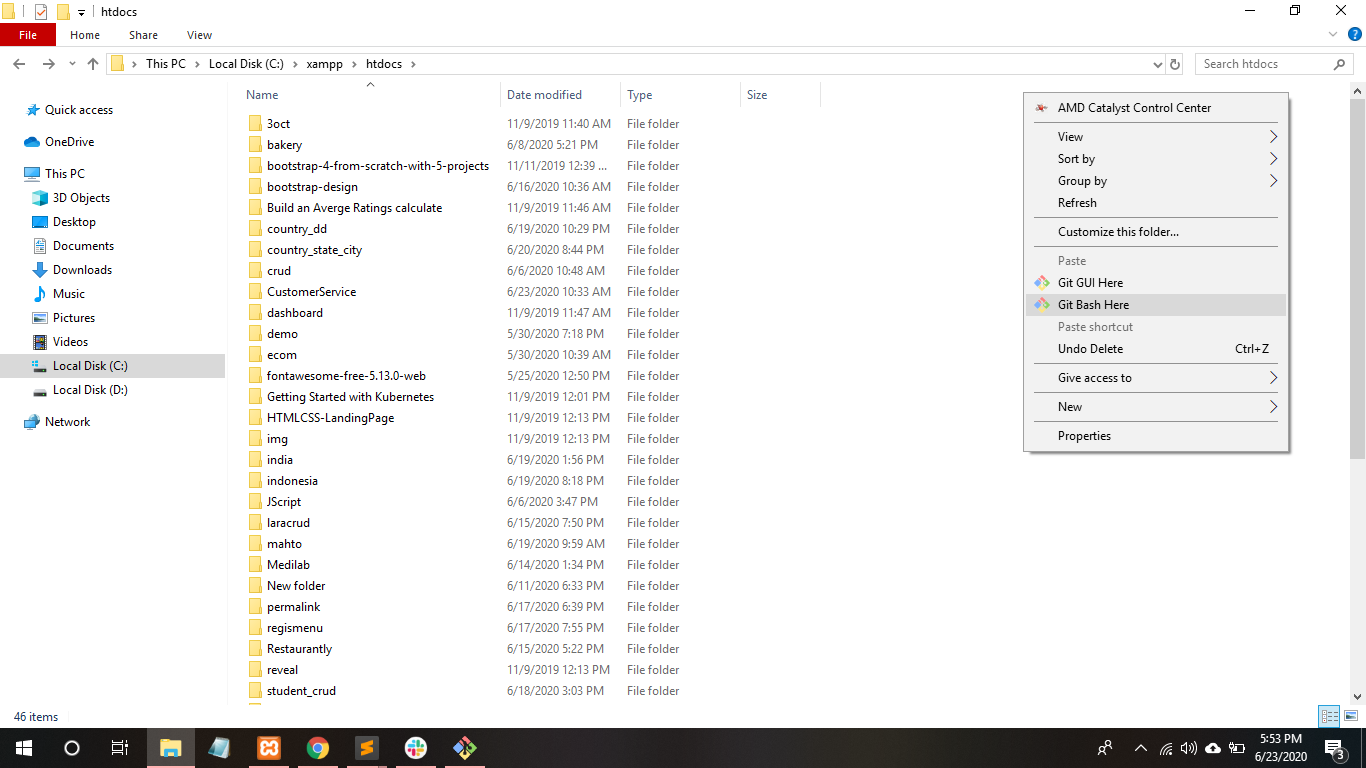Switch to large icons view

click(x=1351, y=716)
